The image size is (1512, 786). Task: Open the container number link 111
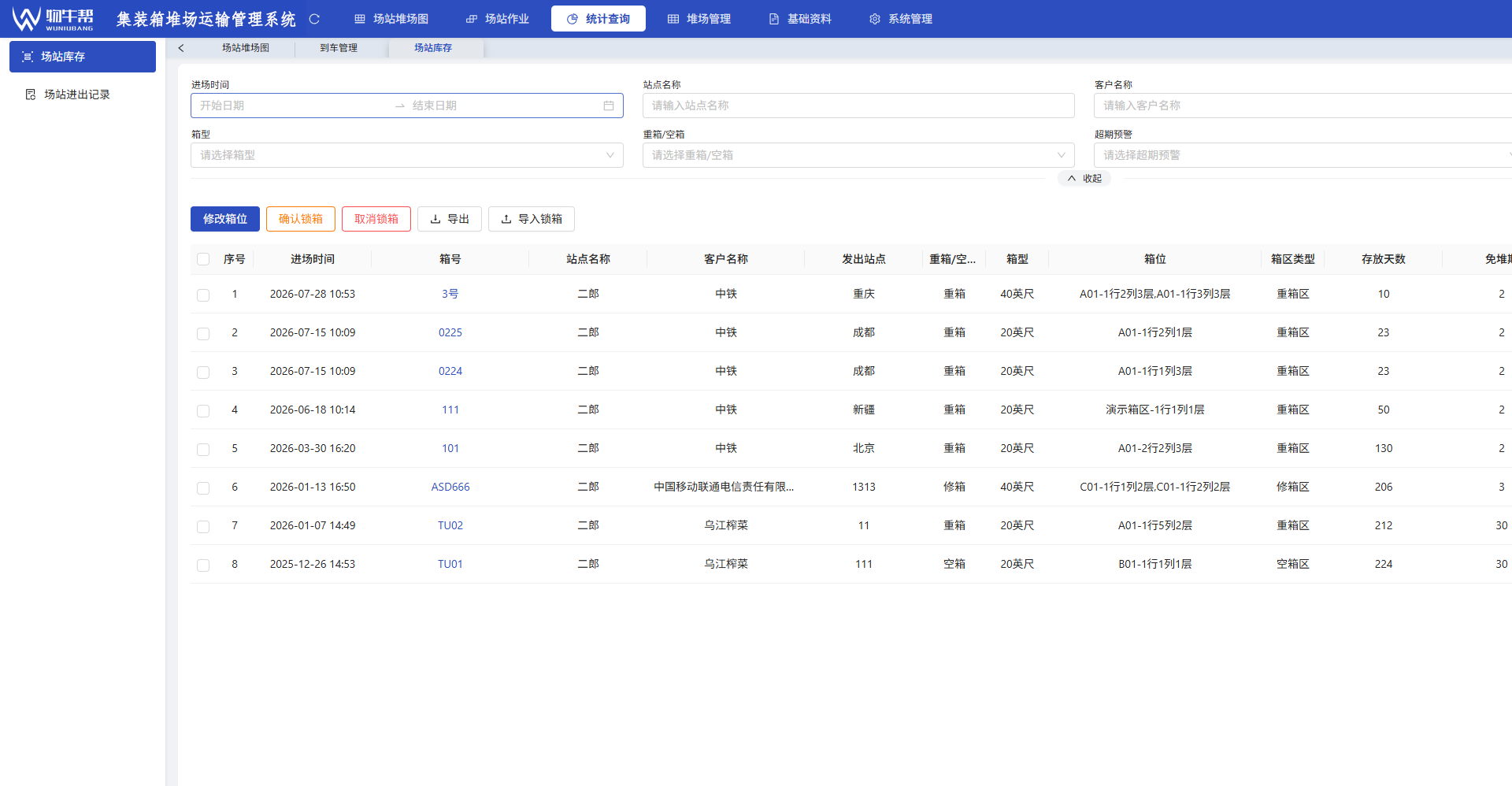point(450,410)
